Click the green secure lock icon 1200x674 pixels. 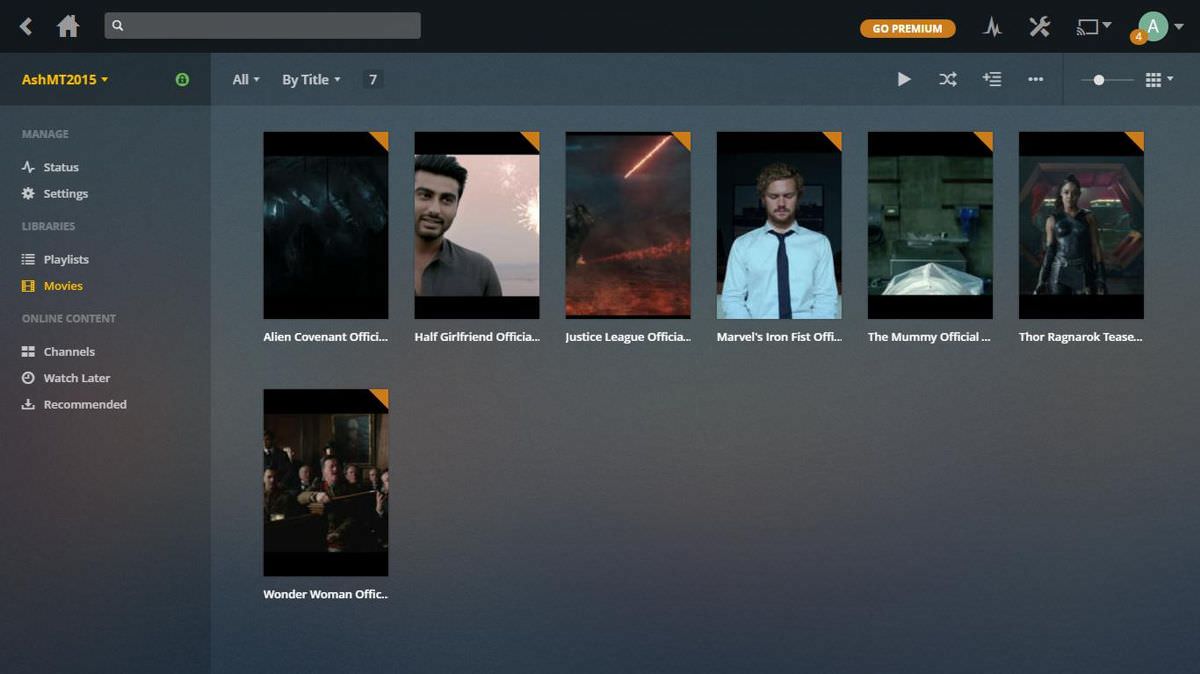pos(182,79)
